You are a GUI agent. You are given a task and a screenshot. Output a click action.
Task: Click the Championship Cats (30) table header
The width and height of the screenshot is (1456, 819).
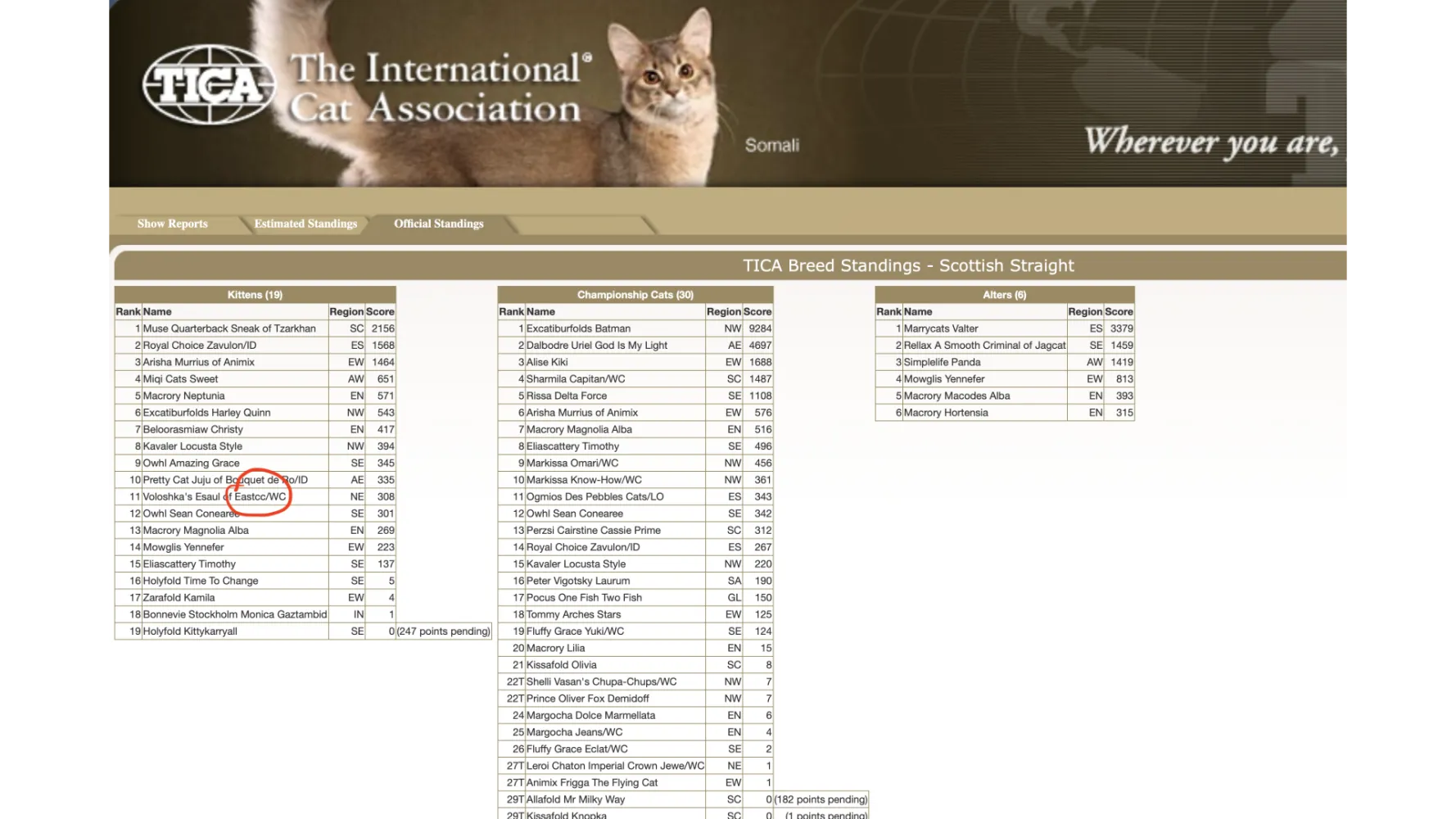[x=635, y=295]
